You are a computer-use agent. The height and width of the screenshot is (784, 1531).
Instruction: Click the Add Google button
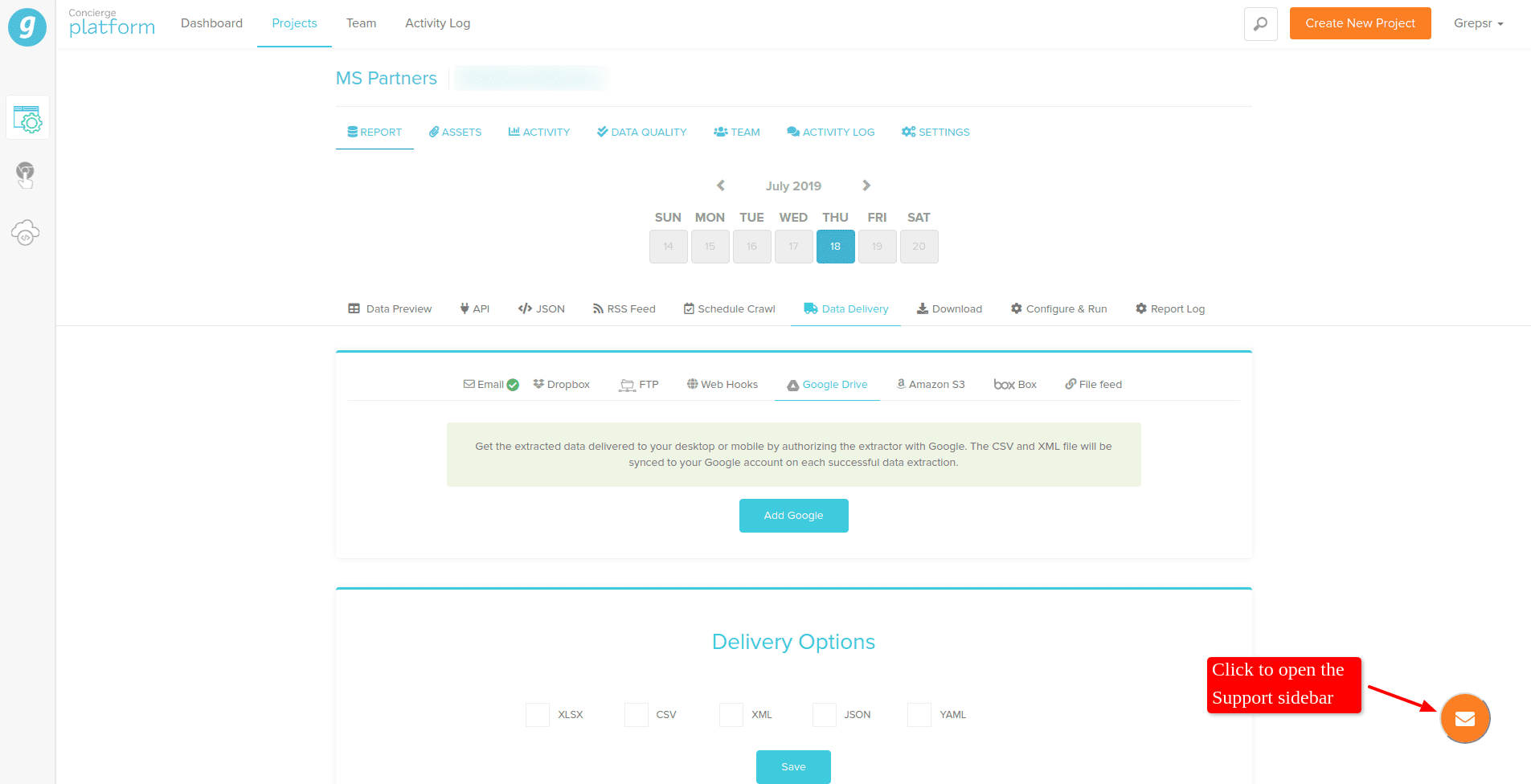[794, 516]
